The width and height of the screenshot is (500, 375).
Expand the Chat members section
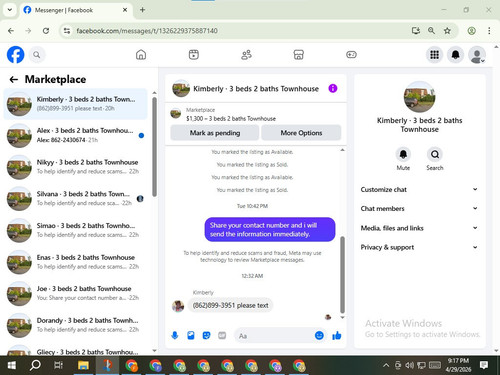pyautogui.click(x=419, y=208)
